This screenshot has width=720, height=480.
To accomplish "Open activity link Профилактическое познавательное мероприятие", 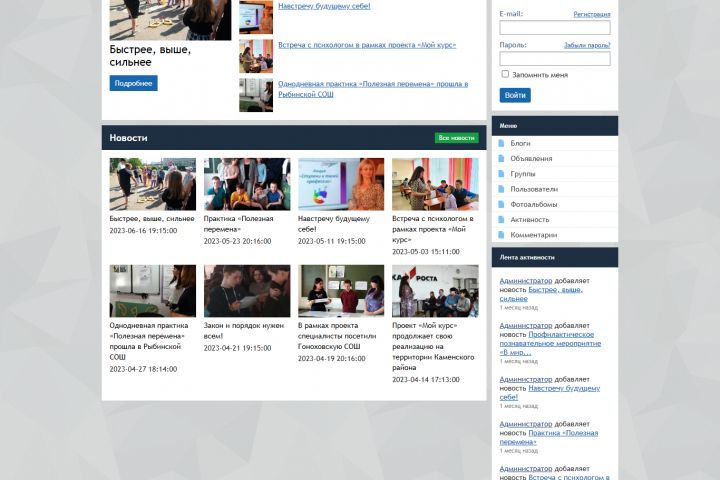I will pos(550,344).
